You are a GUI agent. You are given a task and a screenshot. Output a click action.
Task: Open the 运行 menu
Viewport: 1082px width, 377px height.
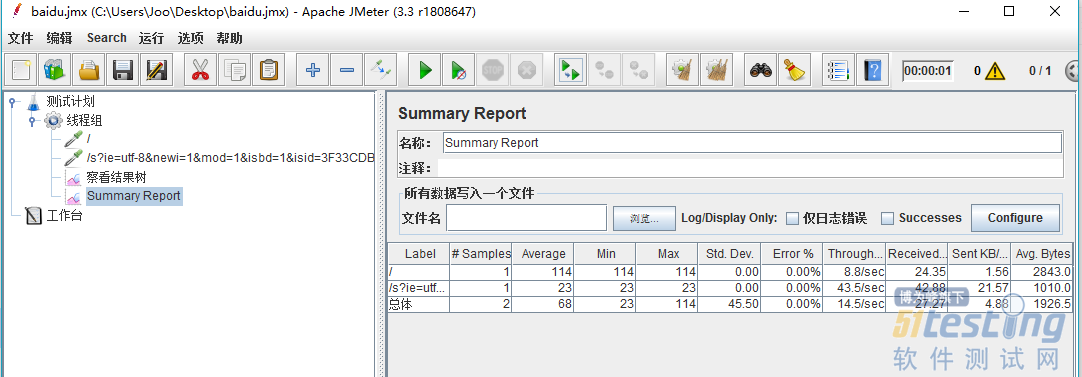click(151, 38)
